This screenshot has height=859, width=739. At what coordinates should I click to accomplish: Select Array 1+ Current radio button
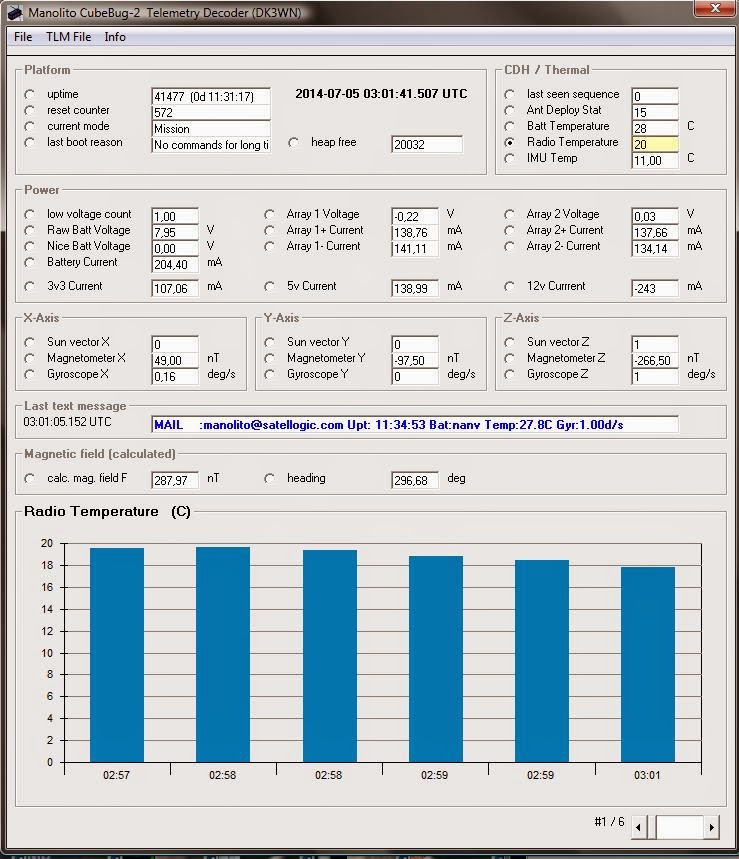tap(269, 230)
